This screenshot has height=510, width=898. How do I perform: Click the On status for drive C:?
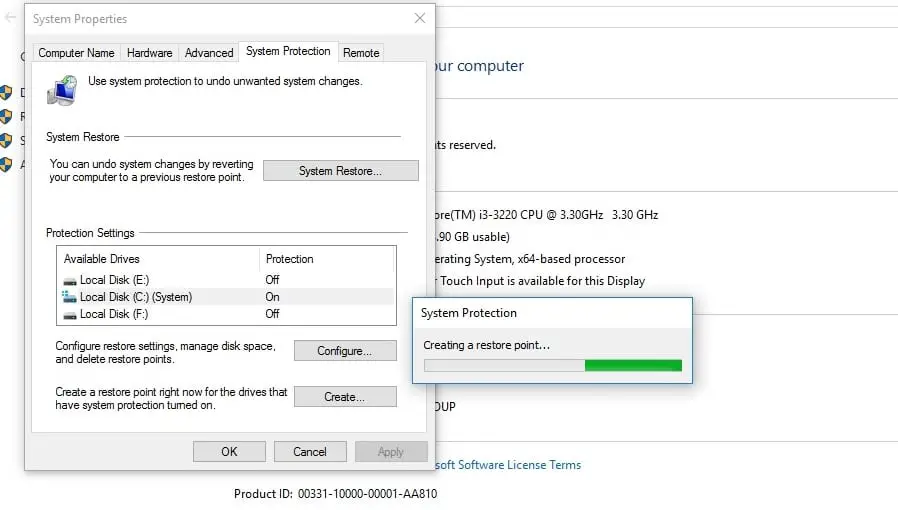272,297
